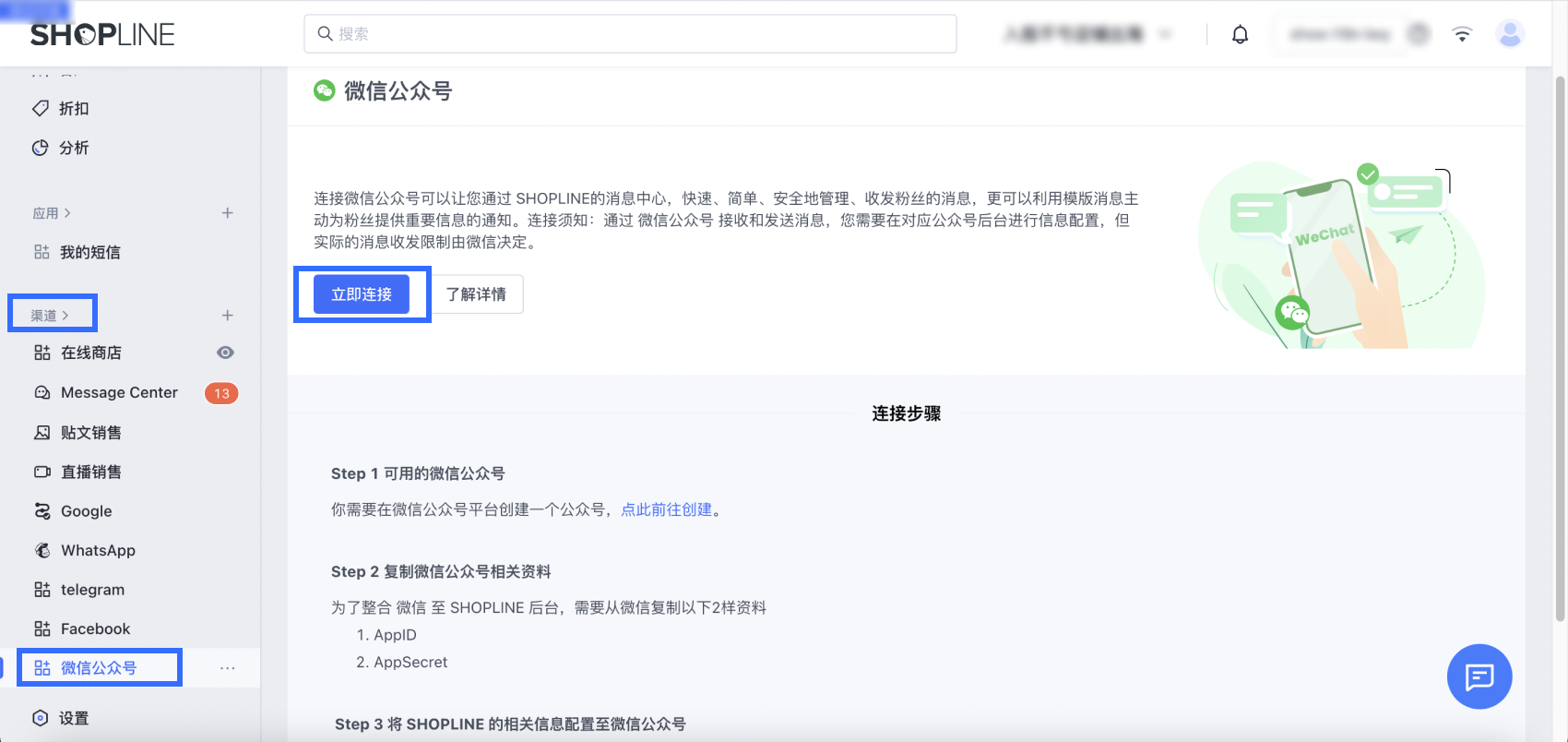Viewport: 1568px width, 742px height.
Task: Click the green WeChat header icon
Action: point(325,90)
